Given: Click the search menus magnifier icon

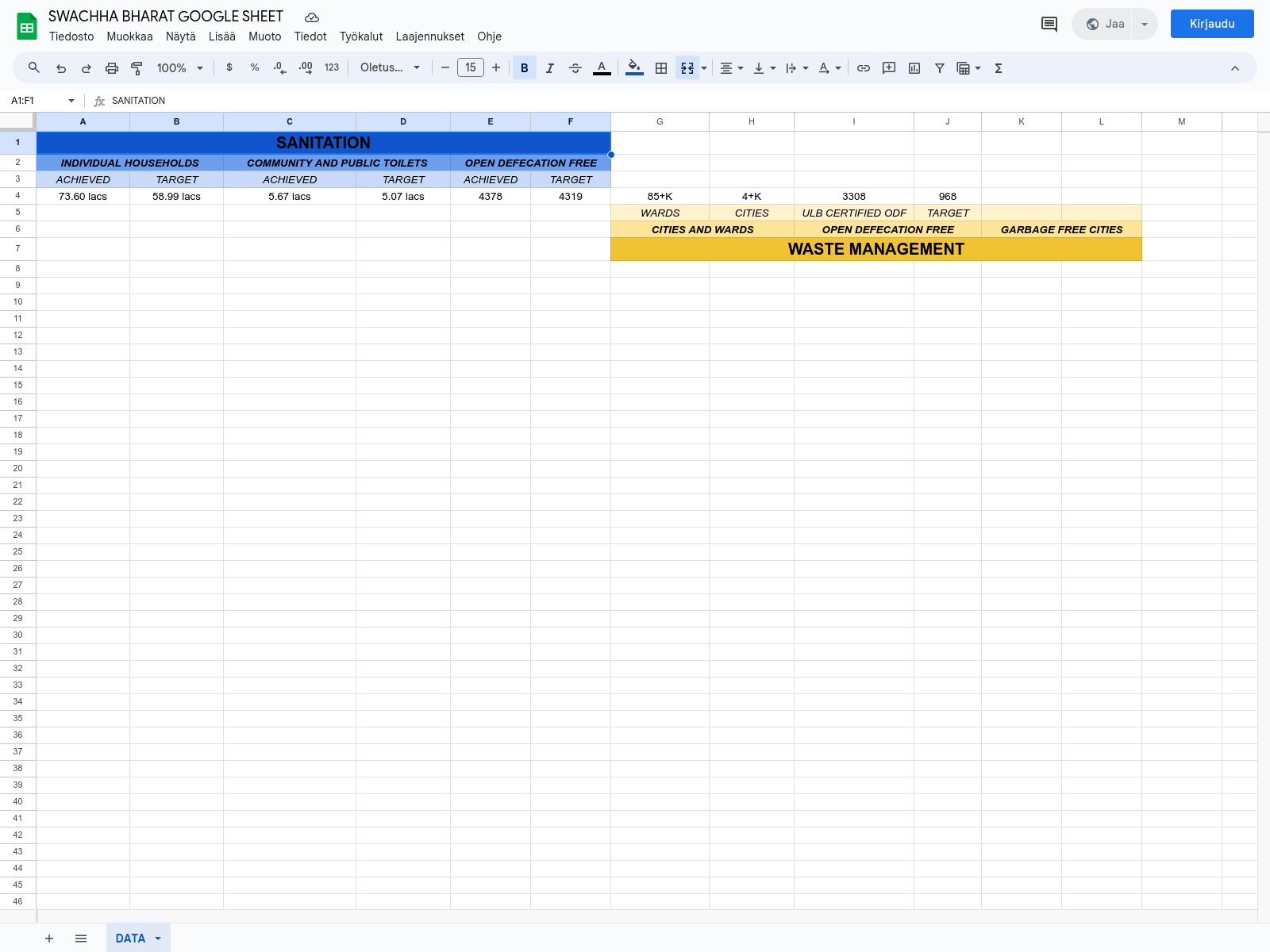Looking at the screenshot, I should tap(34, 68).
